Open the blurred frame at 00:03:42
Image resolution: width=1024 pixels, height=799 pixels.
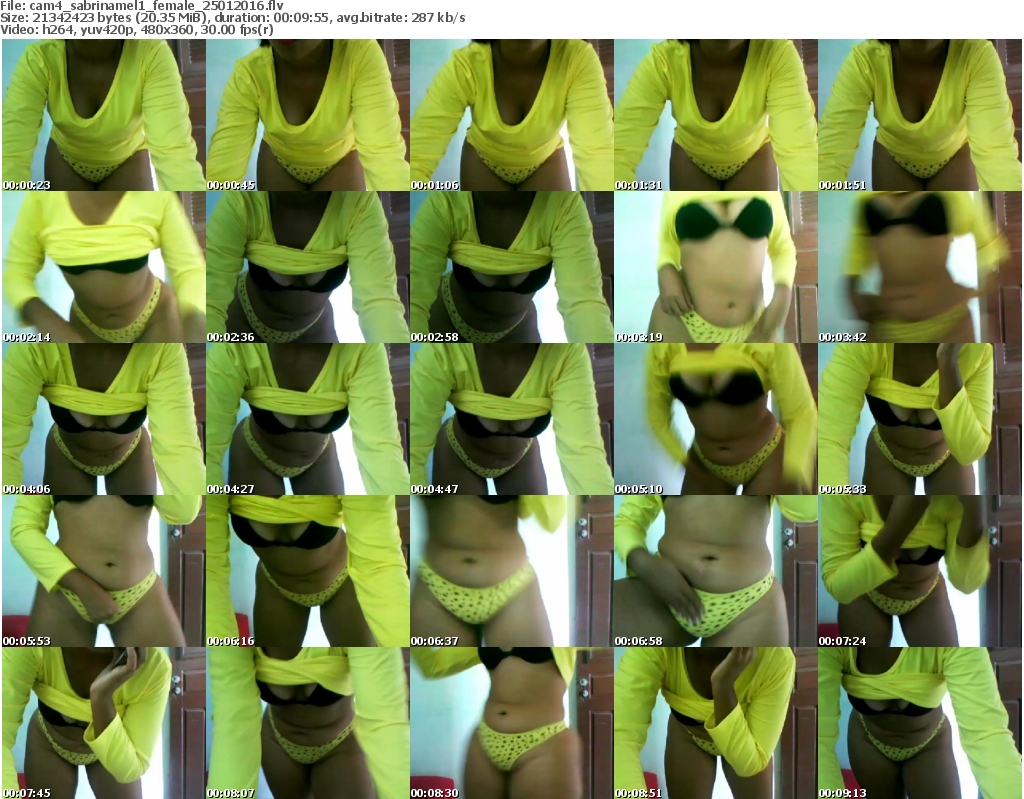[920, 267]
